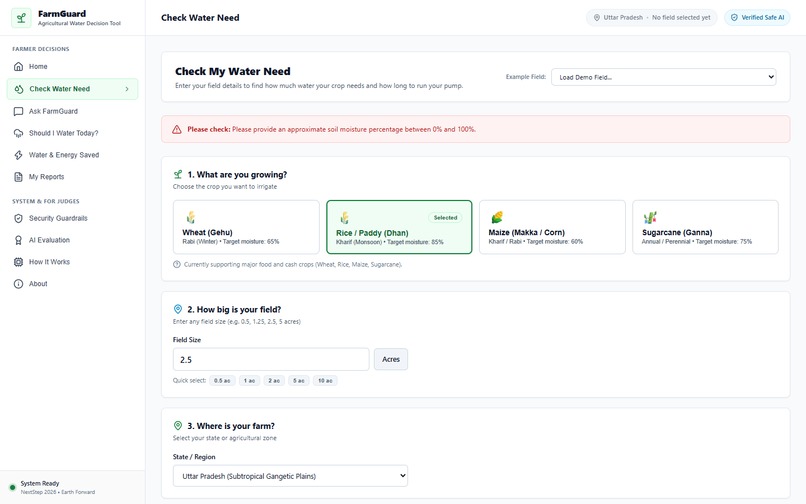Click the shield icon in Verified Safe AI
Screen dimensions: 806x504
[x=734, y=17]
